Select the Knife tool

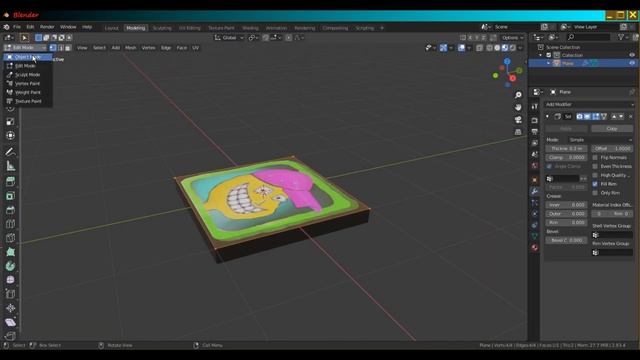tap(11, 238)
